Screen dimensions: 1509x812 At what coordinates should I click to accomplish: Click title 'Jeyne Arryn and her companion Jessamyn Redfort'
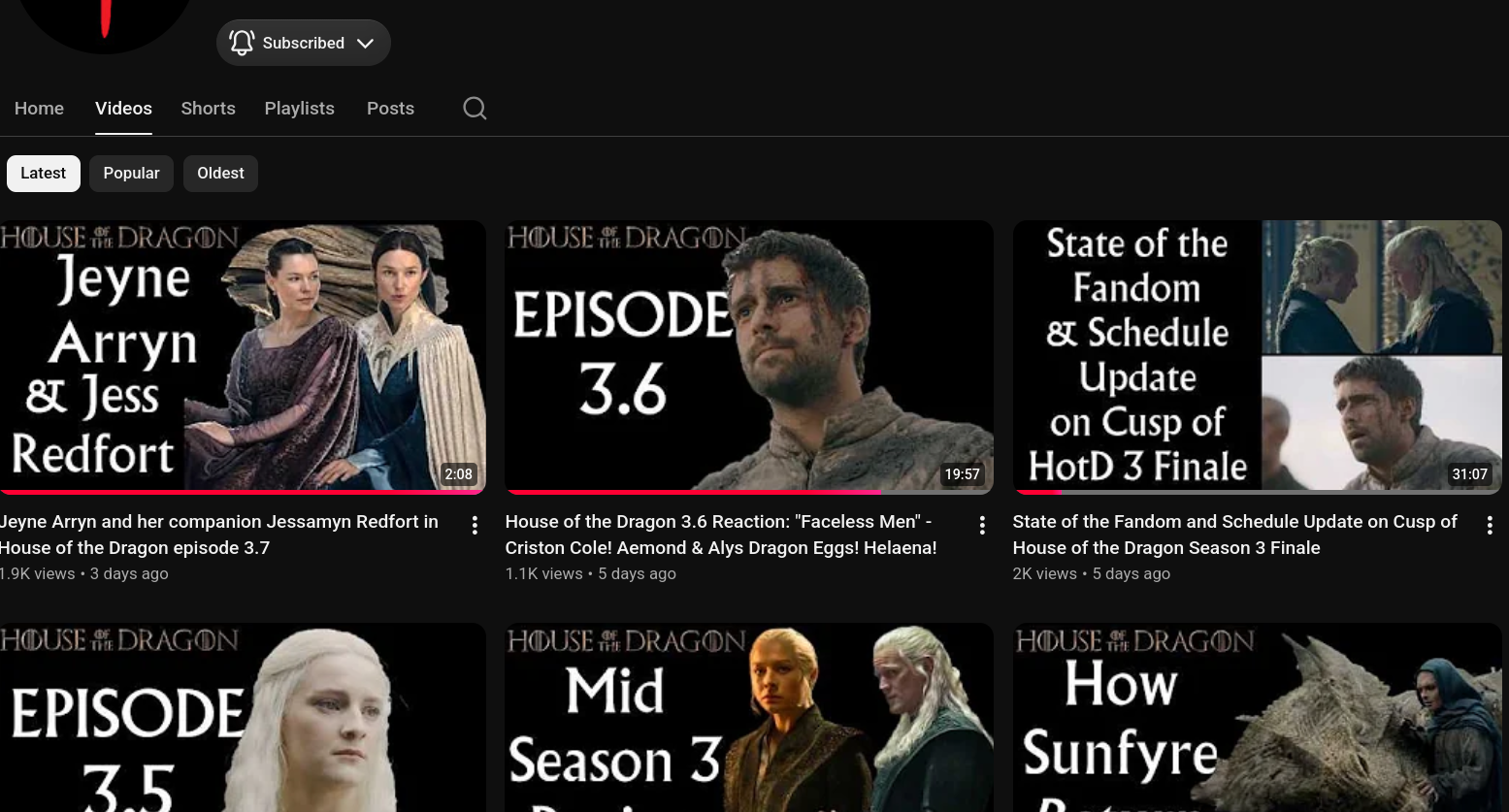tap(219, 535)
